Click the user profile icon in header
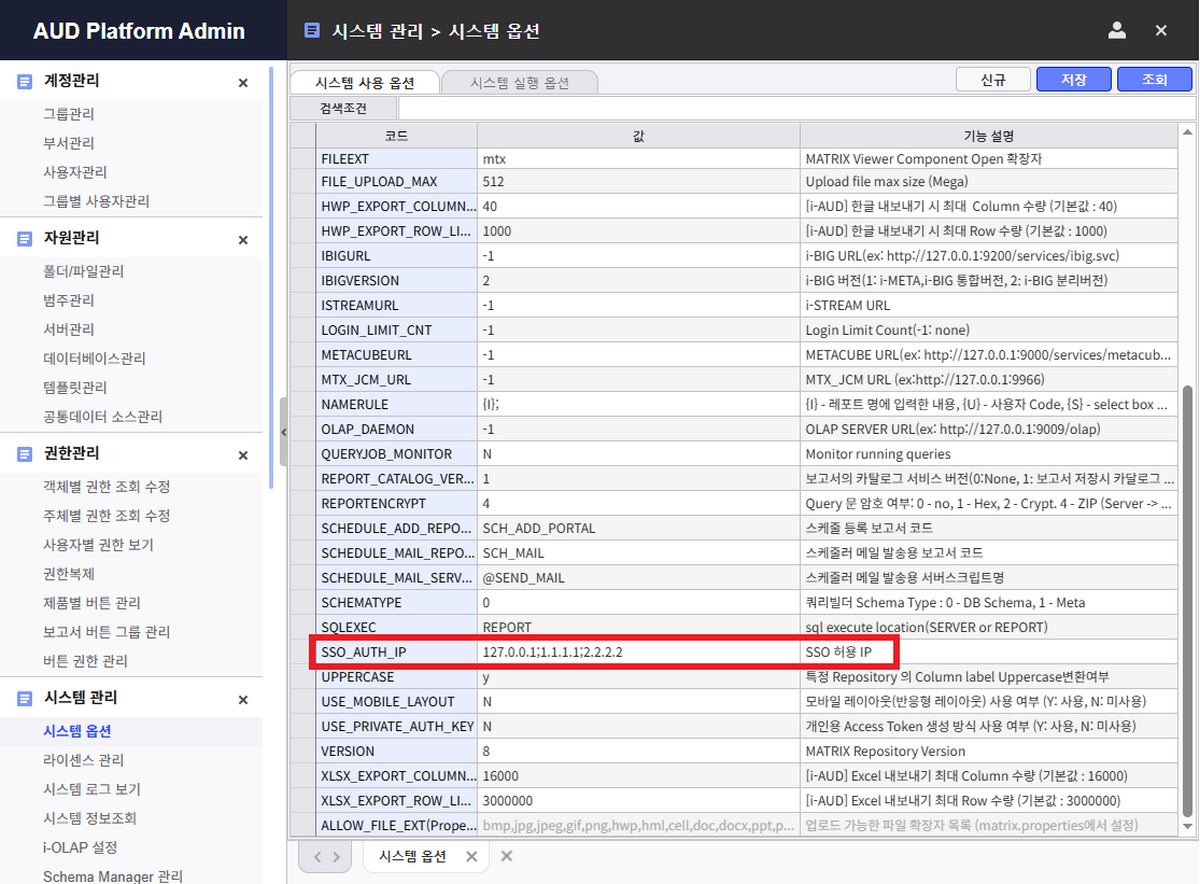Viewport: 1200px width, 884px height. (x=1117, y=30)
